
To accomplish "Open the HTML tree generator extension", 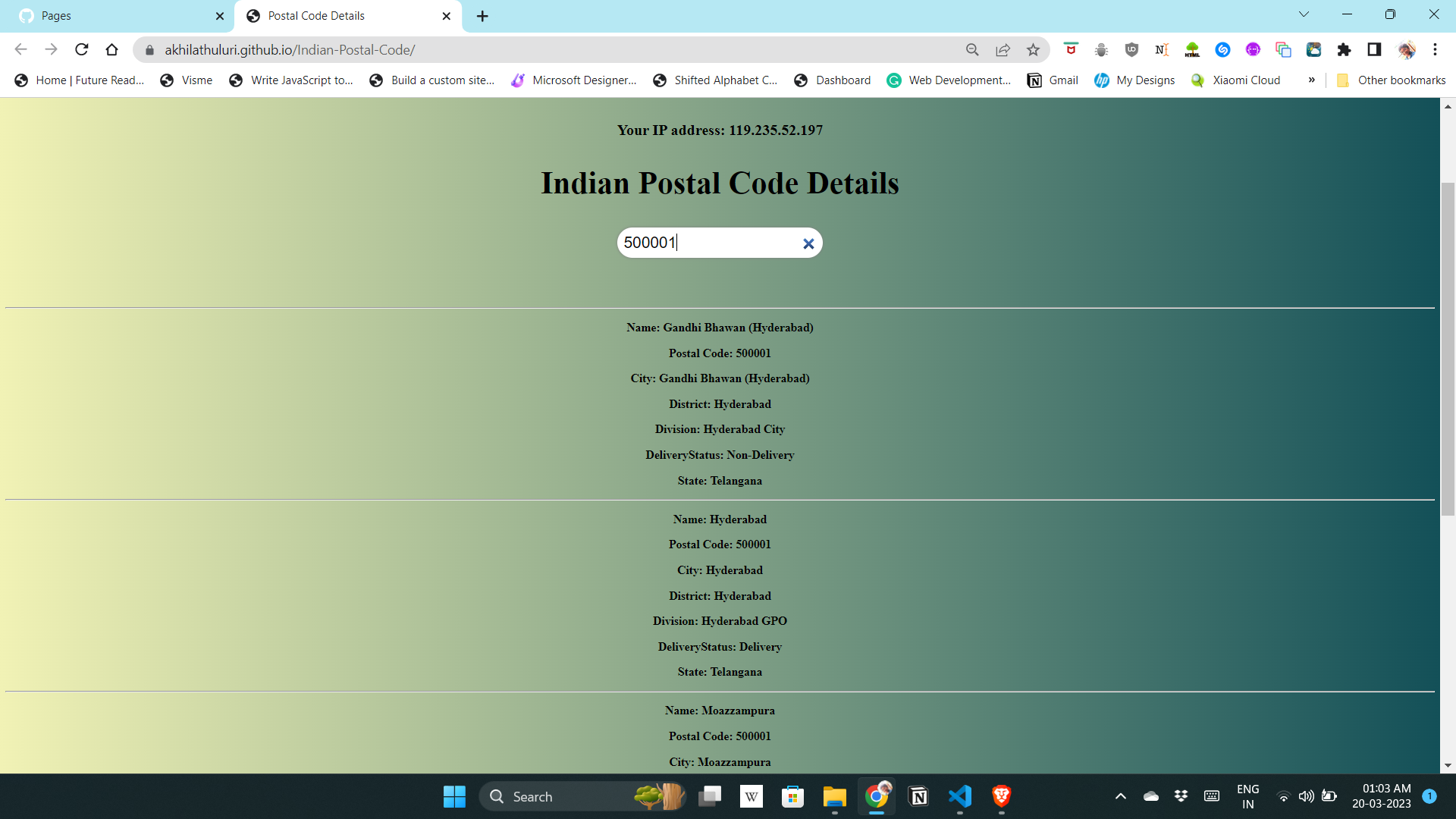I will point(1192,49).
